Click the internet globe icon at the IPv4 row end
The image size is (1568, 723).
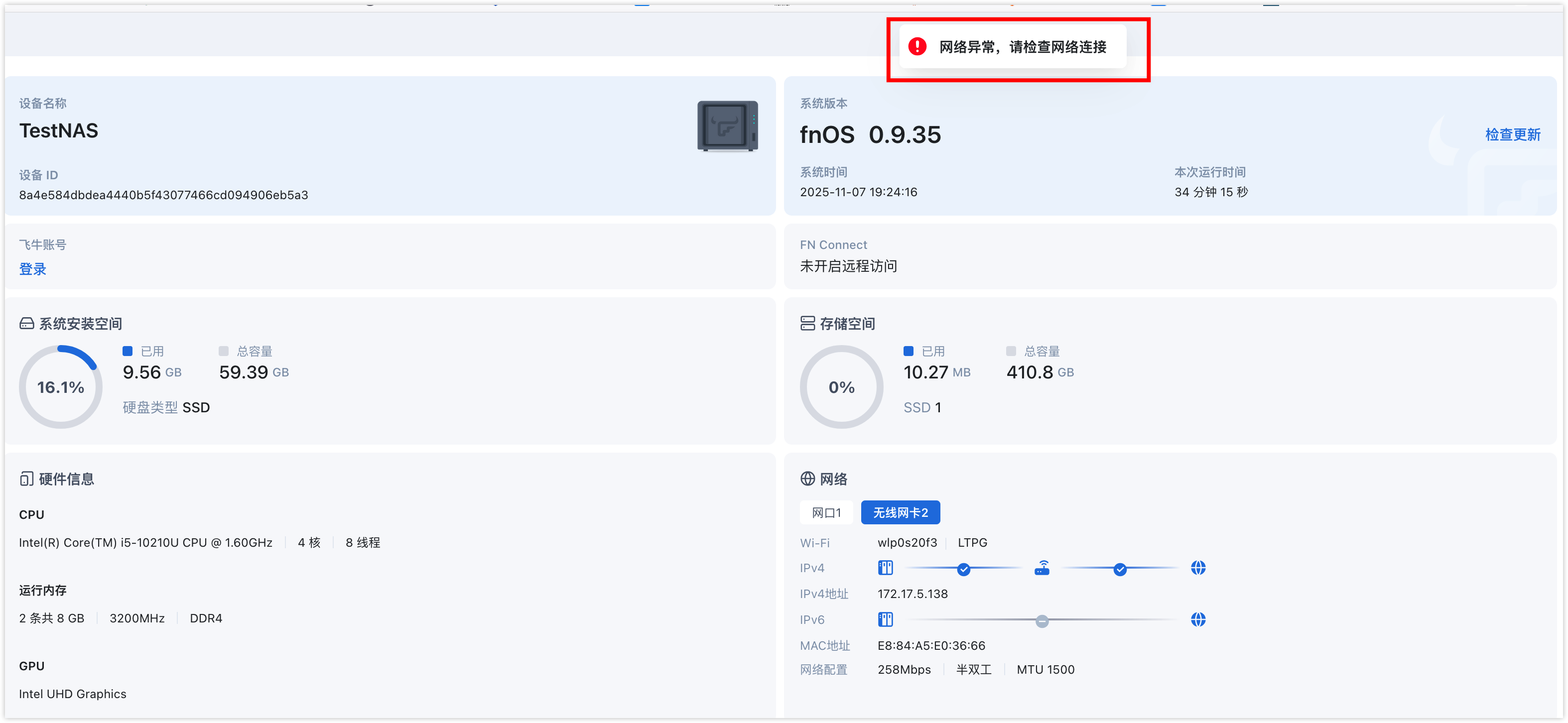pyautogui.click(x=1198, y=567)
